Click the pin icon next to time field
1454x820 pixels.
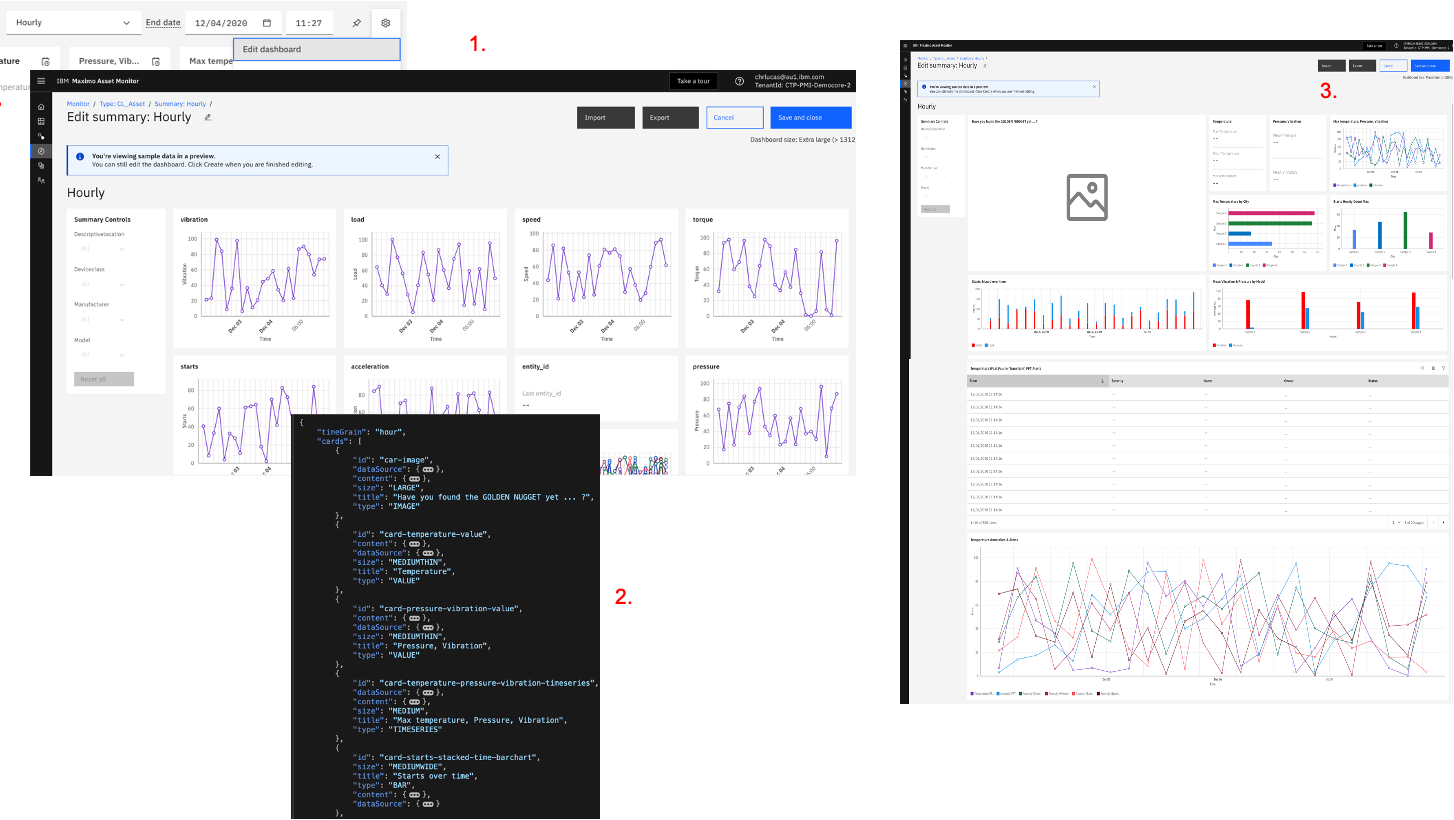357,22
